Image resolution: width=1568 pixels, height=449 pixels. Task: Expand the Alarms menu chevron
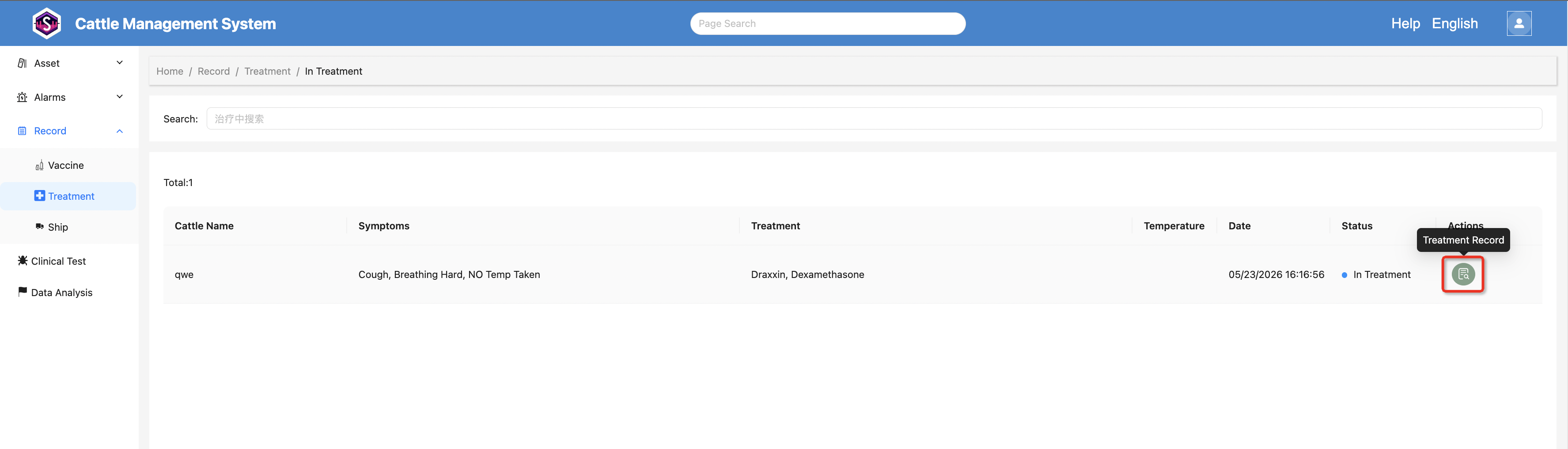[119, 97]
